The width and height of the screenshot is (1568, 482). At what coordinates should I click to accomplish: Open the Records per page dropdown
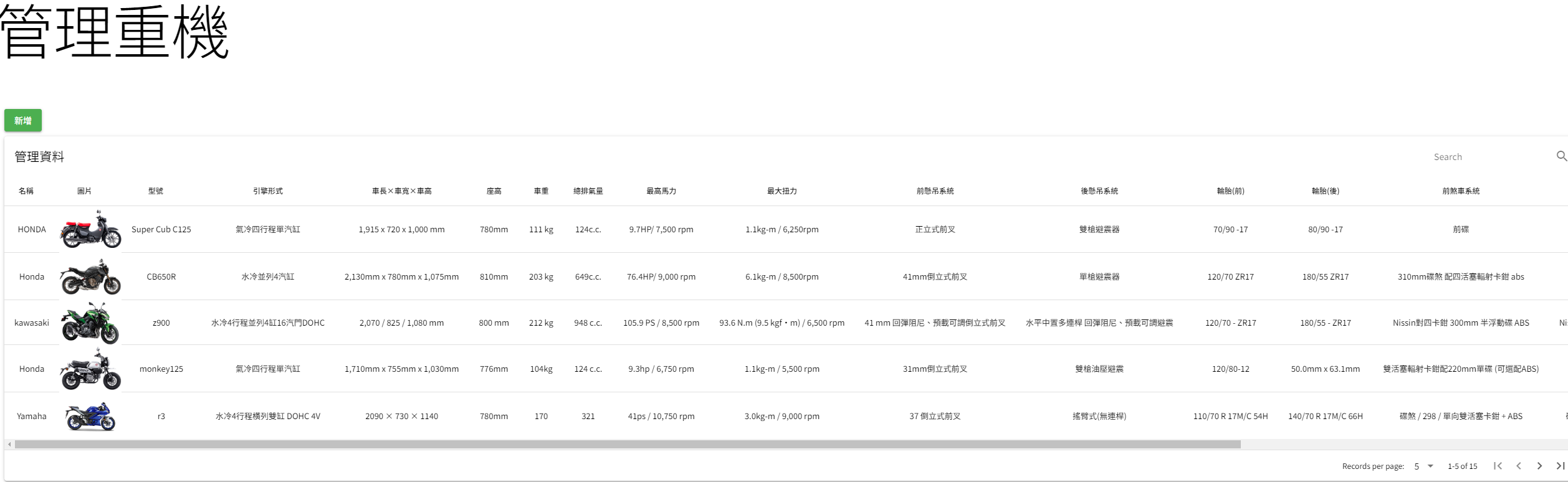1424,466
